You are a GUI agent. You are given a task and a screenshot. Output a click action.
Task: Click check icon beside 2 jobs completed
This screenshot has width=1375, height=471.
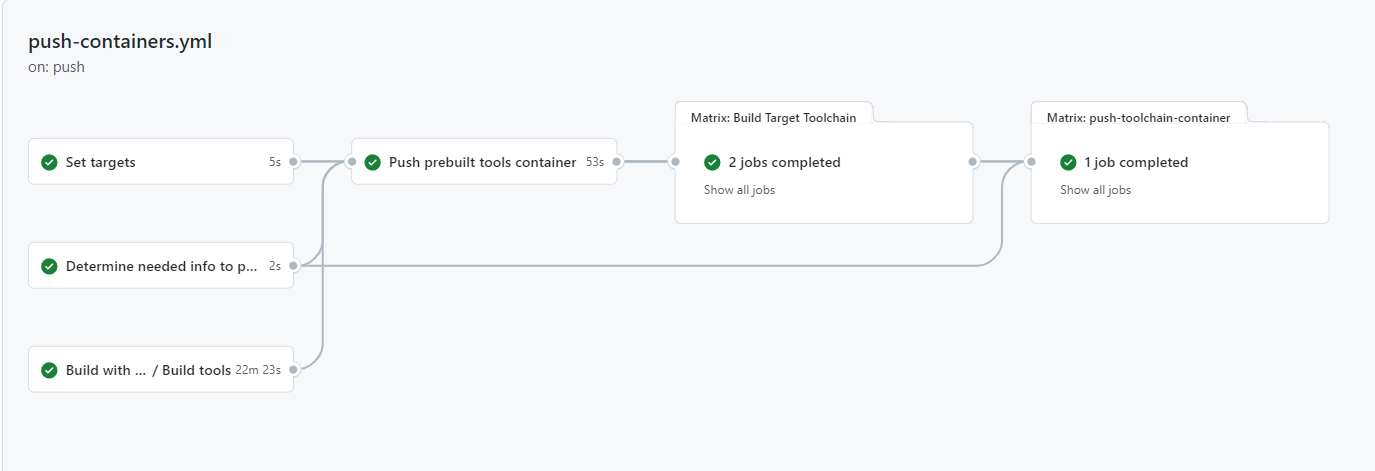pos(712,162)
